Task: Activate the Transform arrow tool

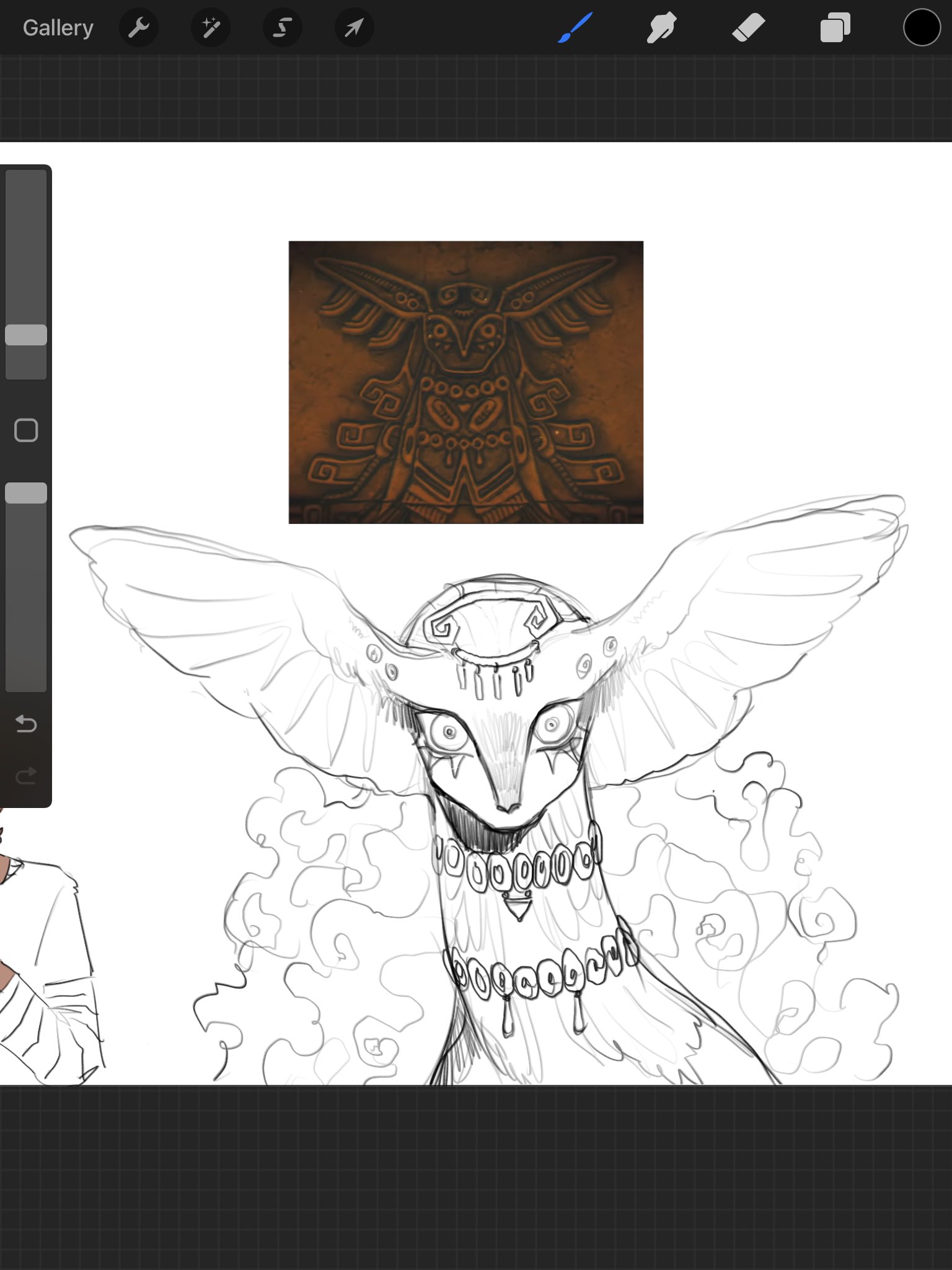Action: [354, 28]
